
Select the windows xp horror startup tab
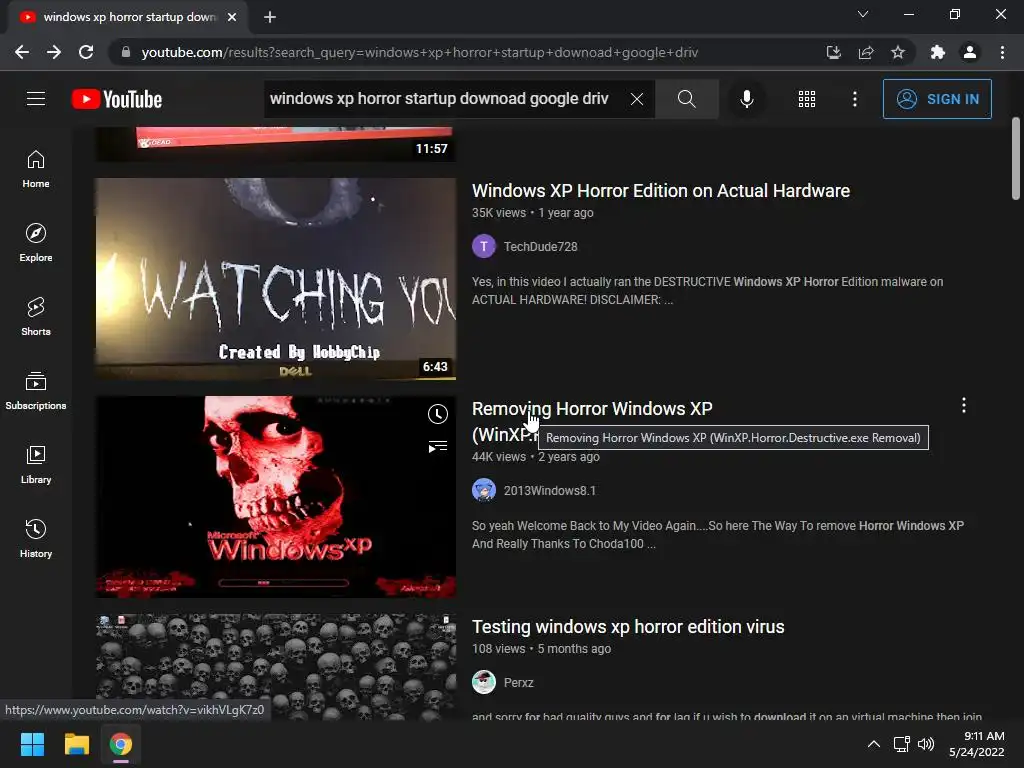pyautogui.click(x=127, y=17)
